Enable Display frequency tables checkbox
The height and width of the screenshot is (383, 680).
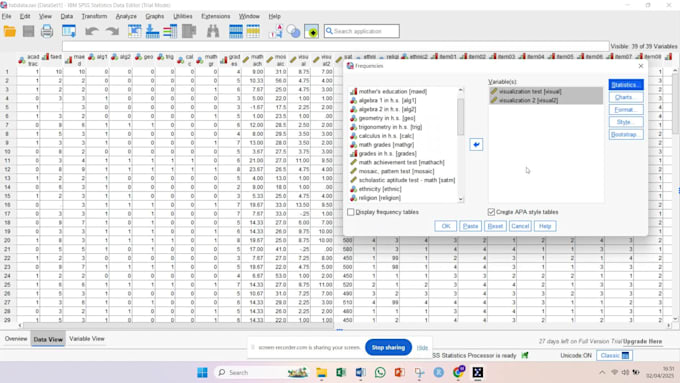pos(350,212)
